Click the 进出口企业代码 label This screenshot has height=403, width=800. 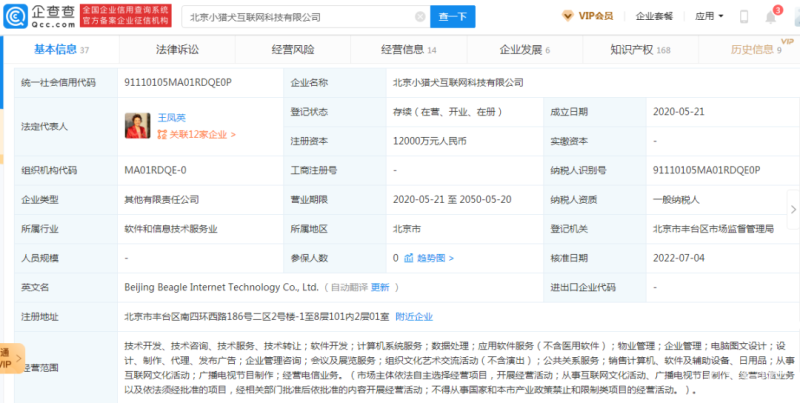[x=583, y=287]
